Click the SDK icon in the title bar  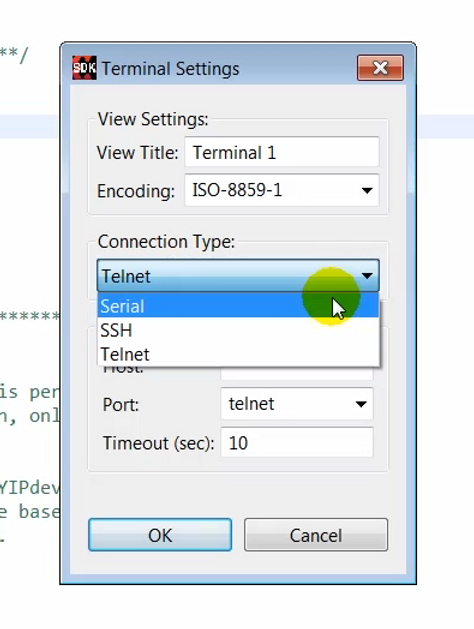(x=84, y=68)
